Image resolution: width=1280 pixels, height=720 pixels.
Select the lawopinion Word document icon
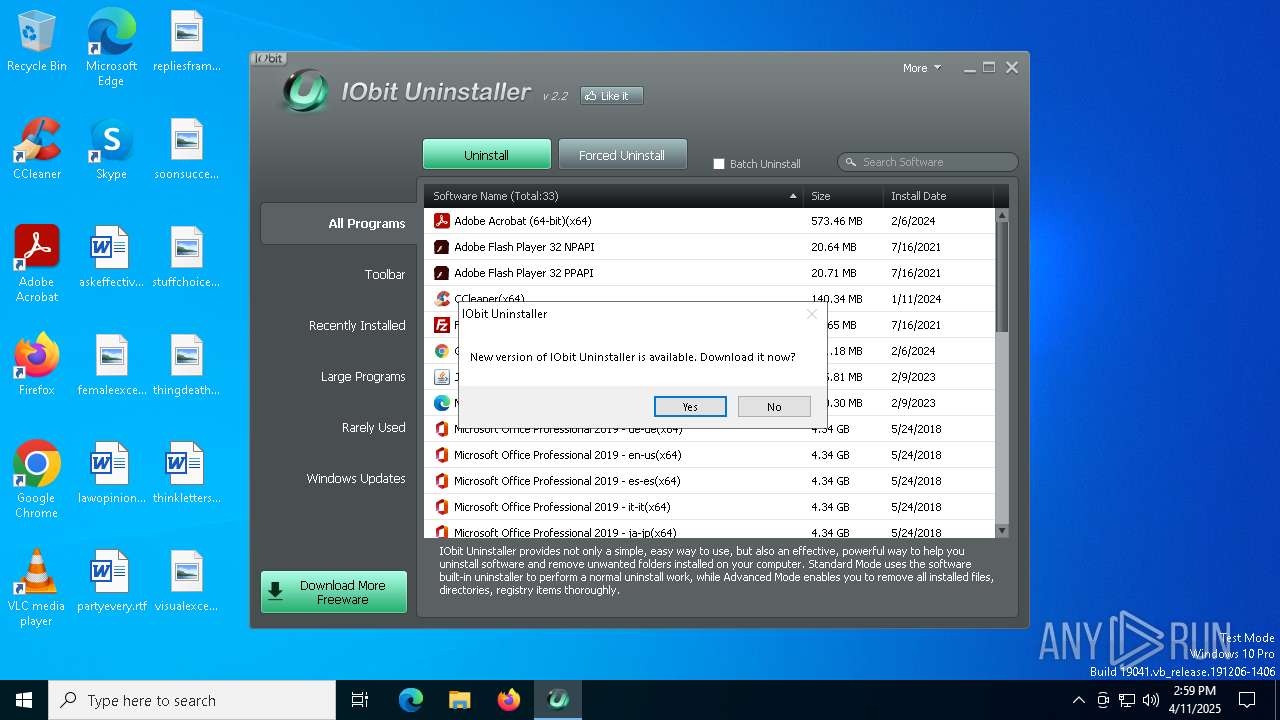[x=109, y=463]
